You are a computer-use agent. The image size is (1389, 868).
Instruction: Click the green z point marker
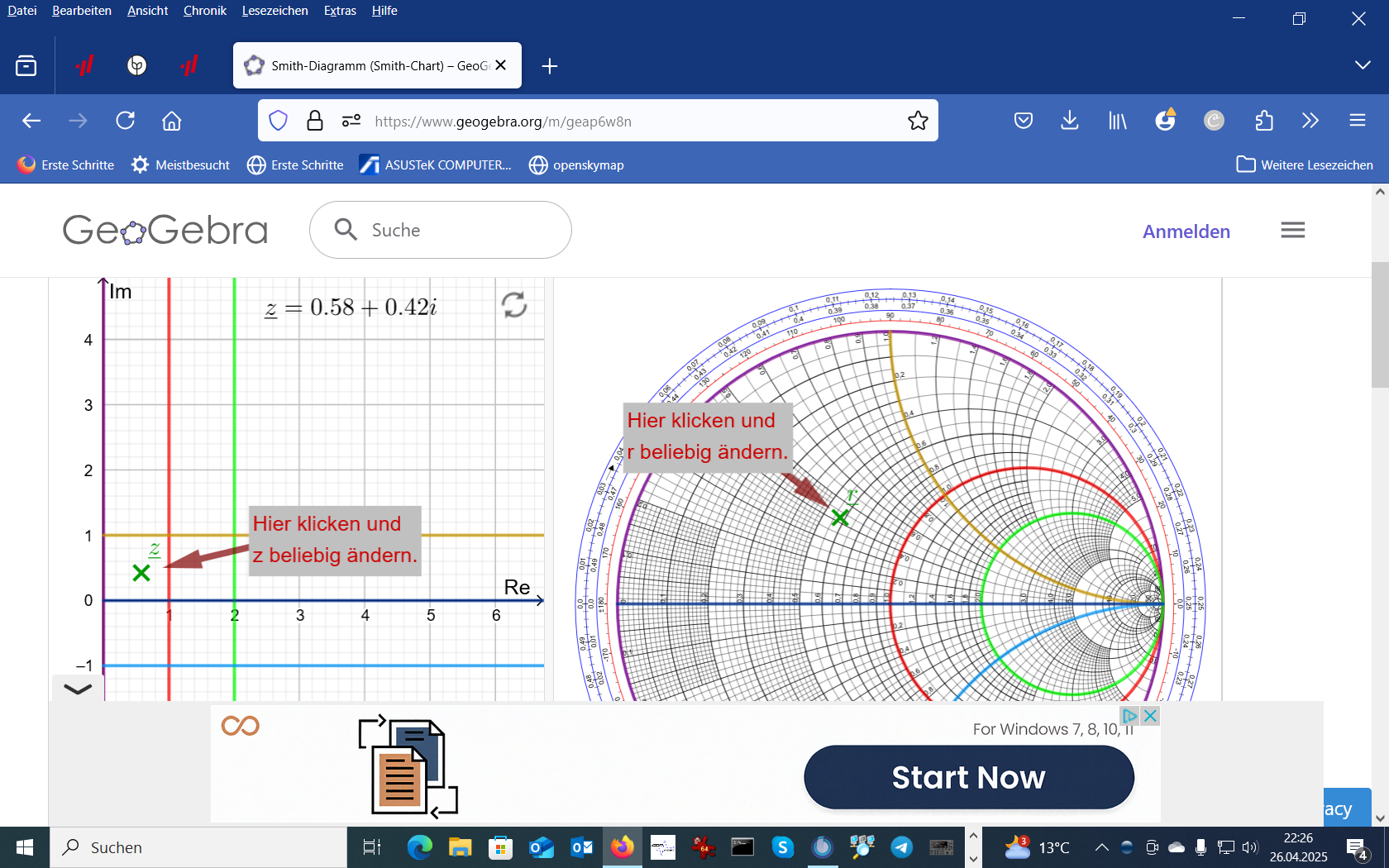[141, 572]
